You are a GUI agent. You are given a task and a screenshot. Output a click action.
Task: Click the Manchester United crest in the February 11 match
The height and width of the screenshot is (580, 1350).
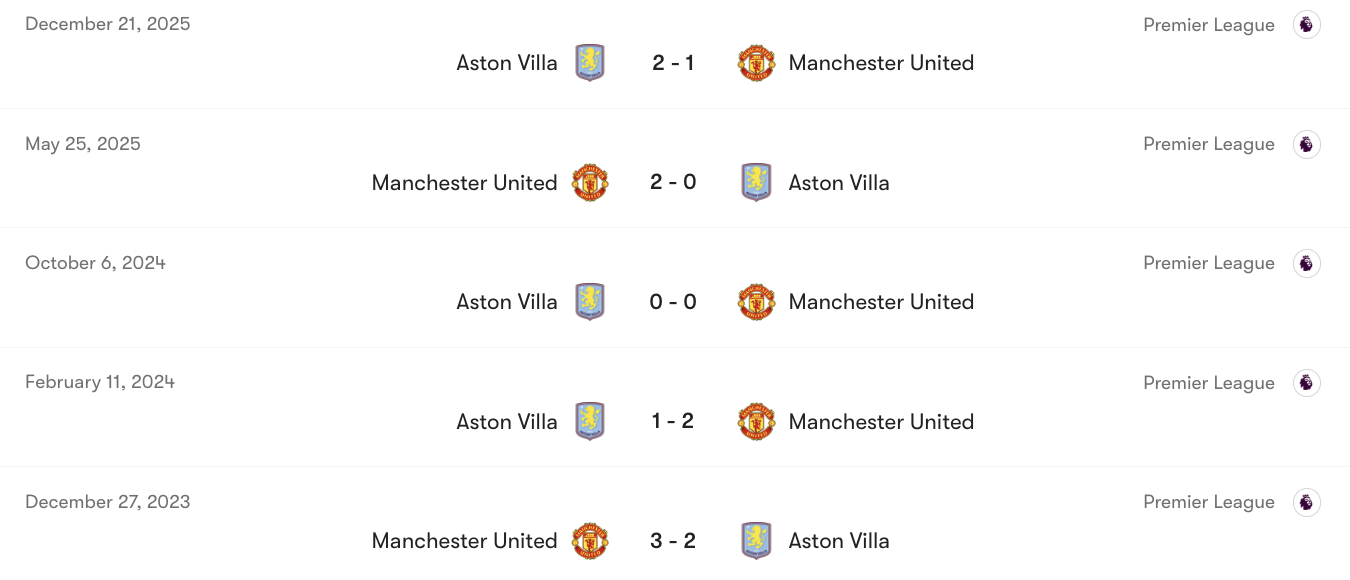click(757, 421)
